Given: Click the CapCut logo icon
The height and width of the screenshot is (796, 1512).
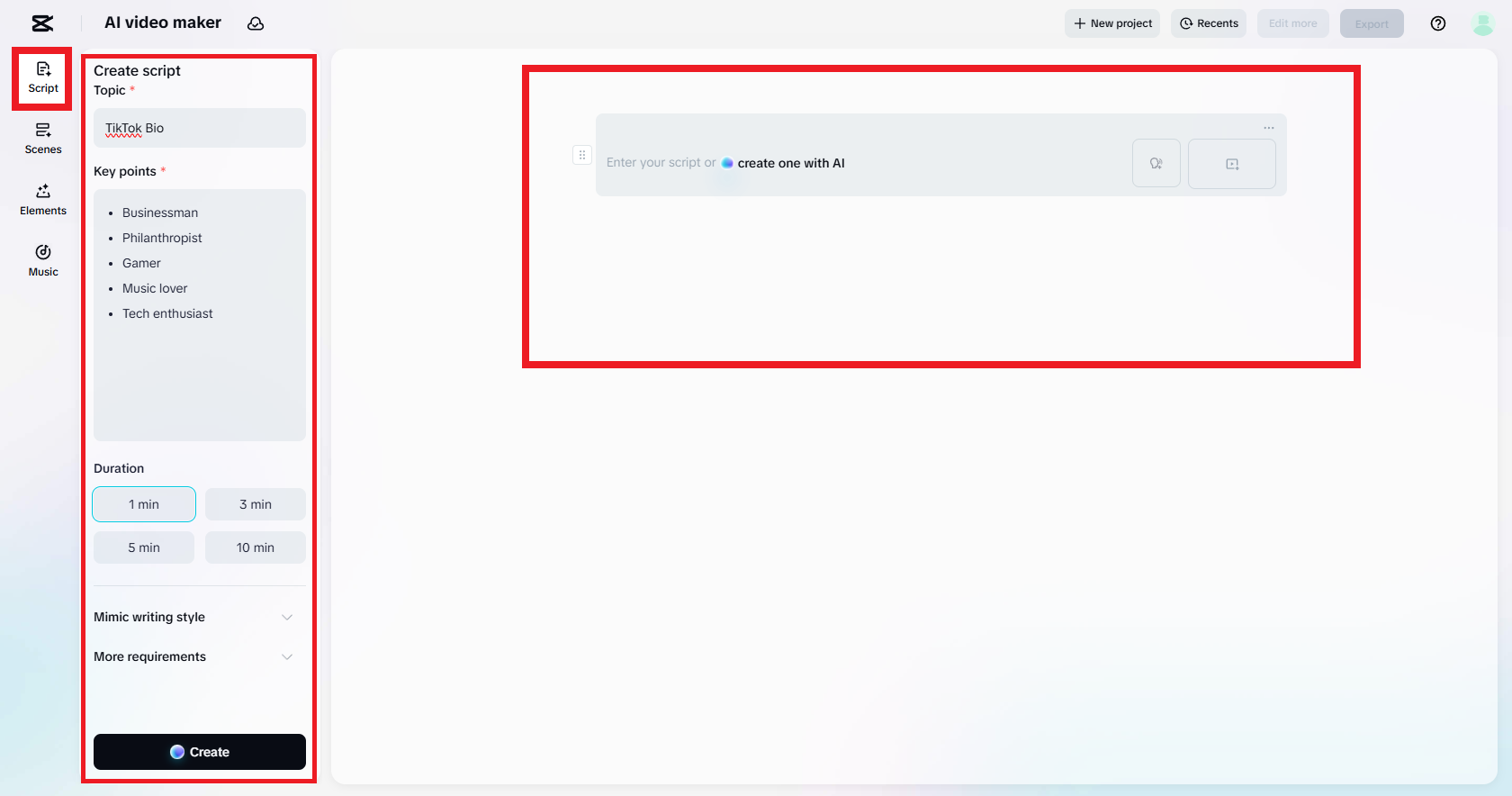Looking at the screenshot, I should (42, 23).
